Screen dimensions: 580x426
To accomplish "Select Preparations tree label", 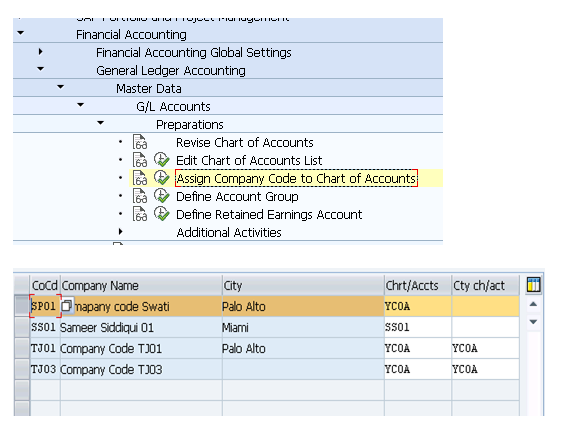I will click(x=190, y=125).
